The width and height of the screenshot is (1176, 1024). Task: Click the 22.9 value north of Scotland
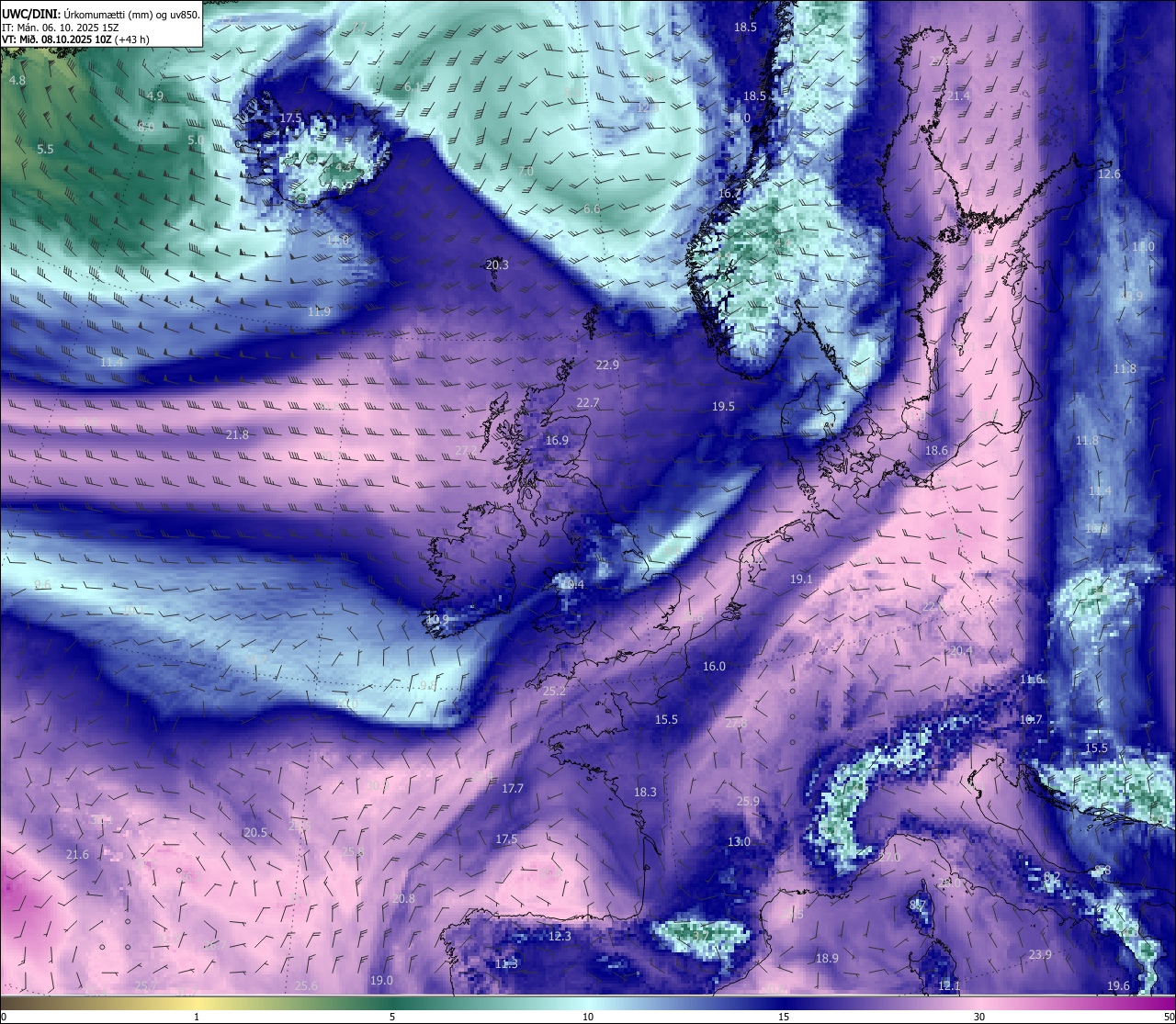(607, 365)
